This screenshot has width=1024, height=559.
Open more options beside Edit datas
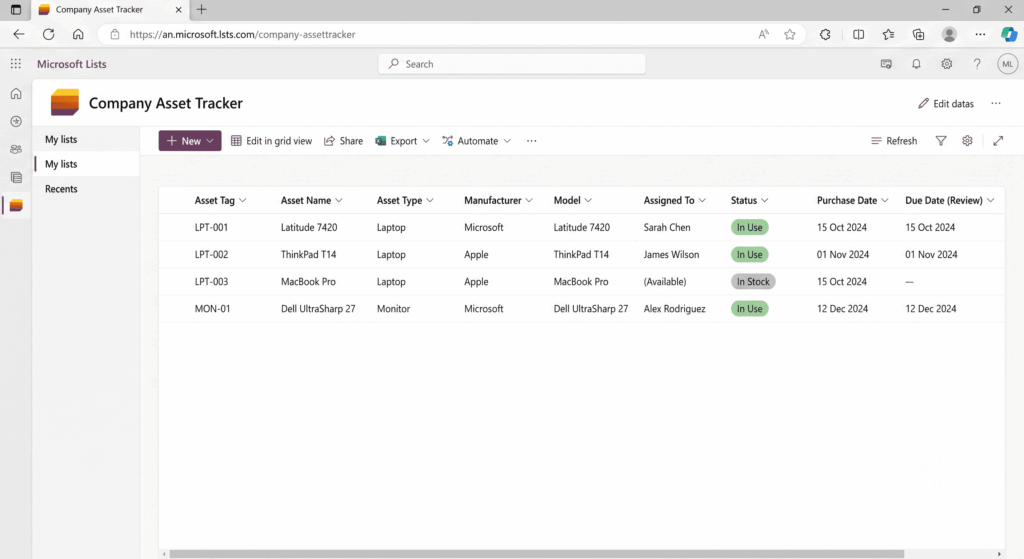coord(995,104)
